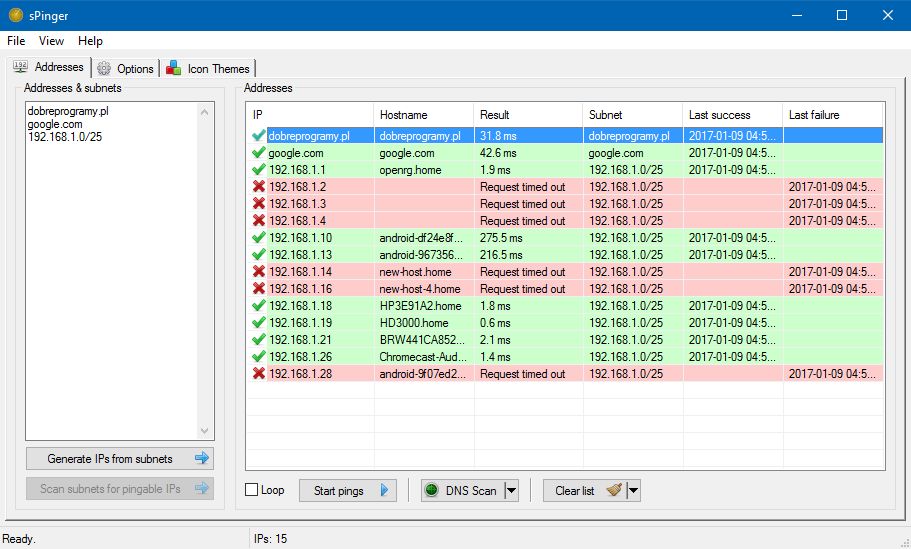This screenshot has width=911, height=549.
Task: Select the 0.6 ms result cell
Action: [528, 322]
